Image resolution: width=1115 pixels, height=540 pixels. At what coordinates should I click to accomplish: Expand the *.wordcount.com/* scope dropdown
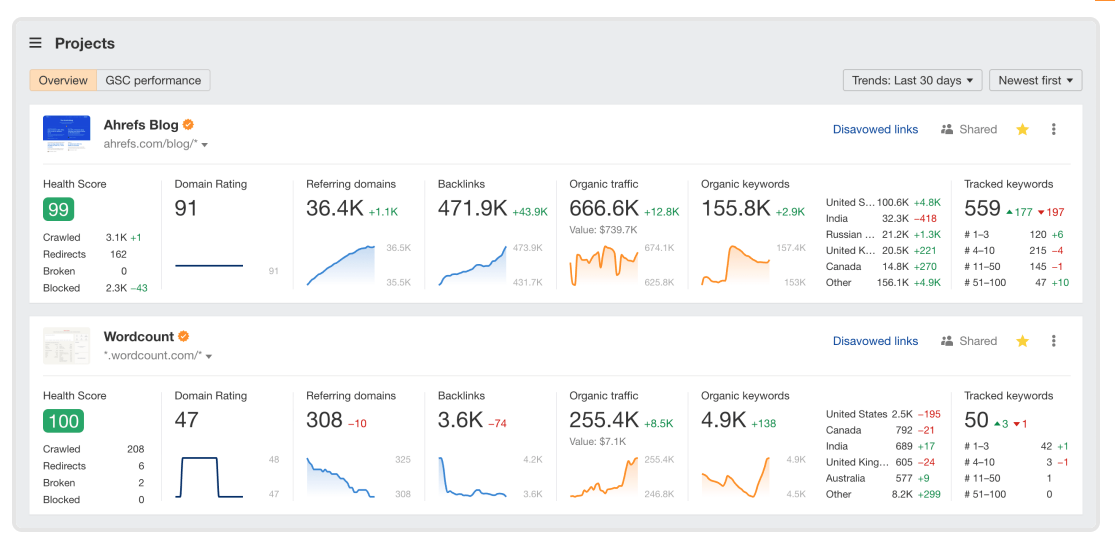click(209, 356)
